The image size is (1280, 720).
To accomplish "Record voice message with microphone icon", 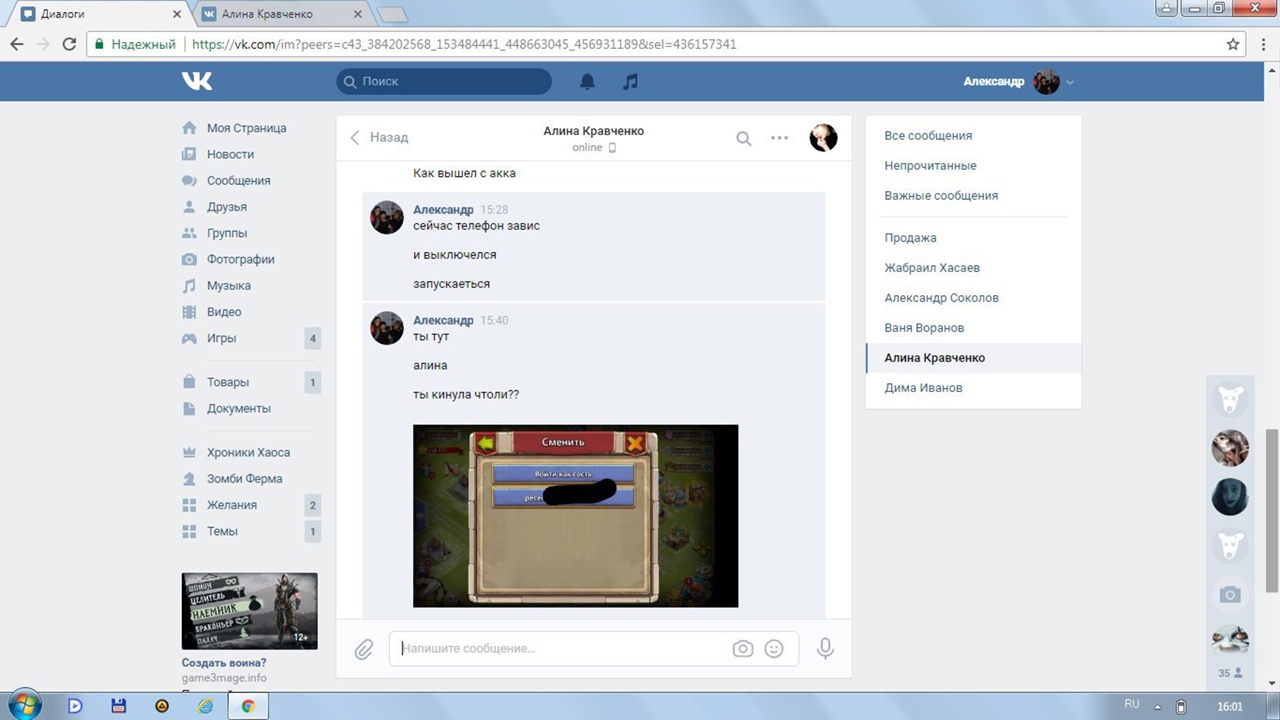I will coord(825,649).
